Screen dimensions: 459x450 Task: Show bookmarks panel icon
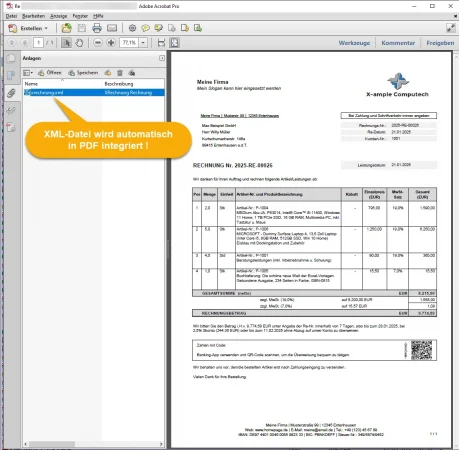pos(11,76)
